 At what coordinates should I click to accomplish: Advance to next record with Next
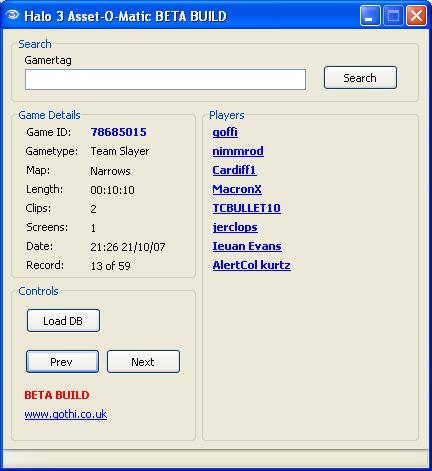143,362
